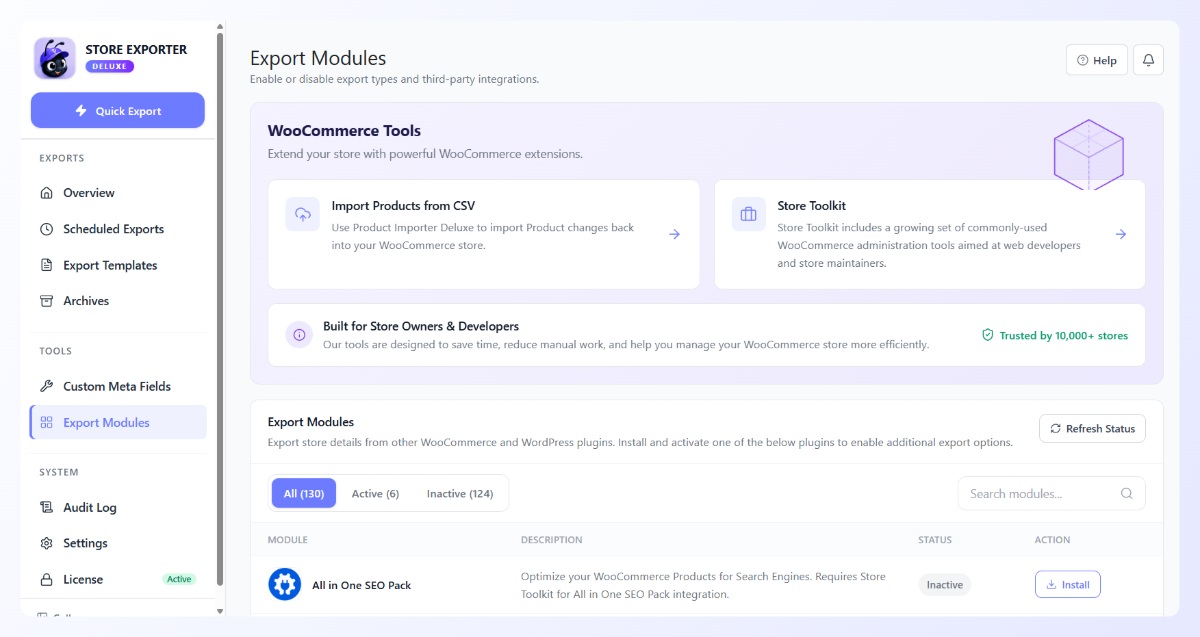This screenshot has height=637, width=1200.
Task: Switch to the Active (6) tab
Action: (375, 493)
